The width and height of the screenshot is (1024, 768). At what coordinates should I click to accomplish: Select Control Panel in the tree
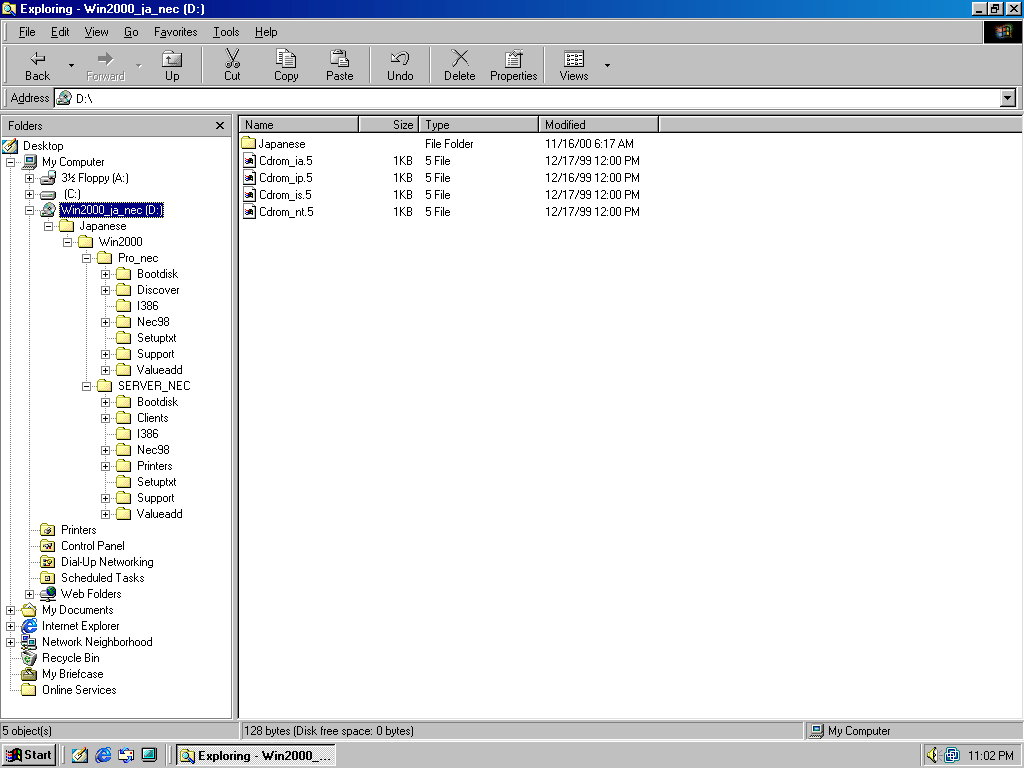tap(93, 546)
